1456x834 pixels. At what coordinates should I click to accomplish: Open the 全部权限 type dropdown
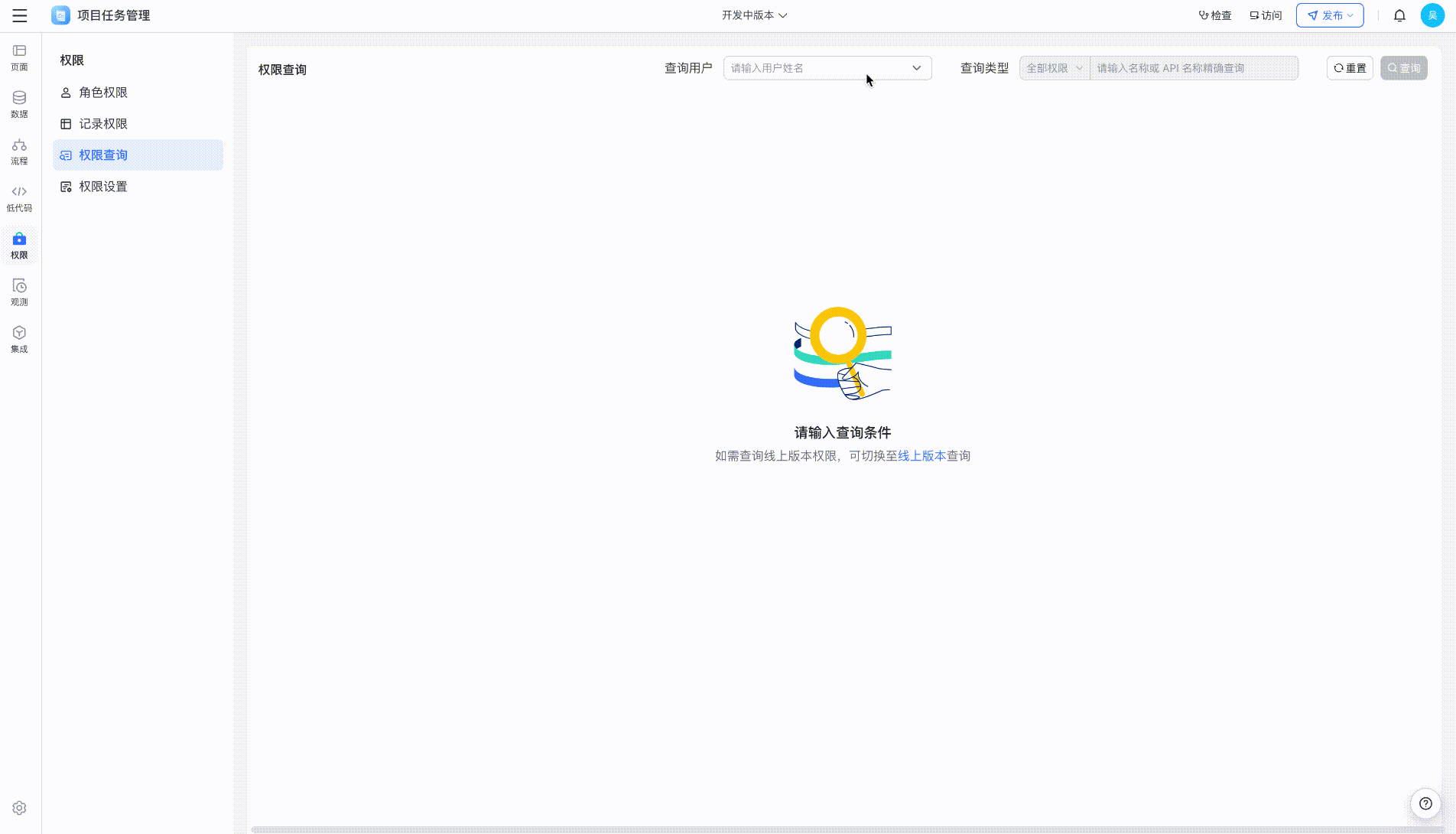[1055, 68]
